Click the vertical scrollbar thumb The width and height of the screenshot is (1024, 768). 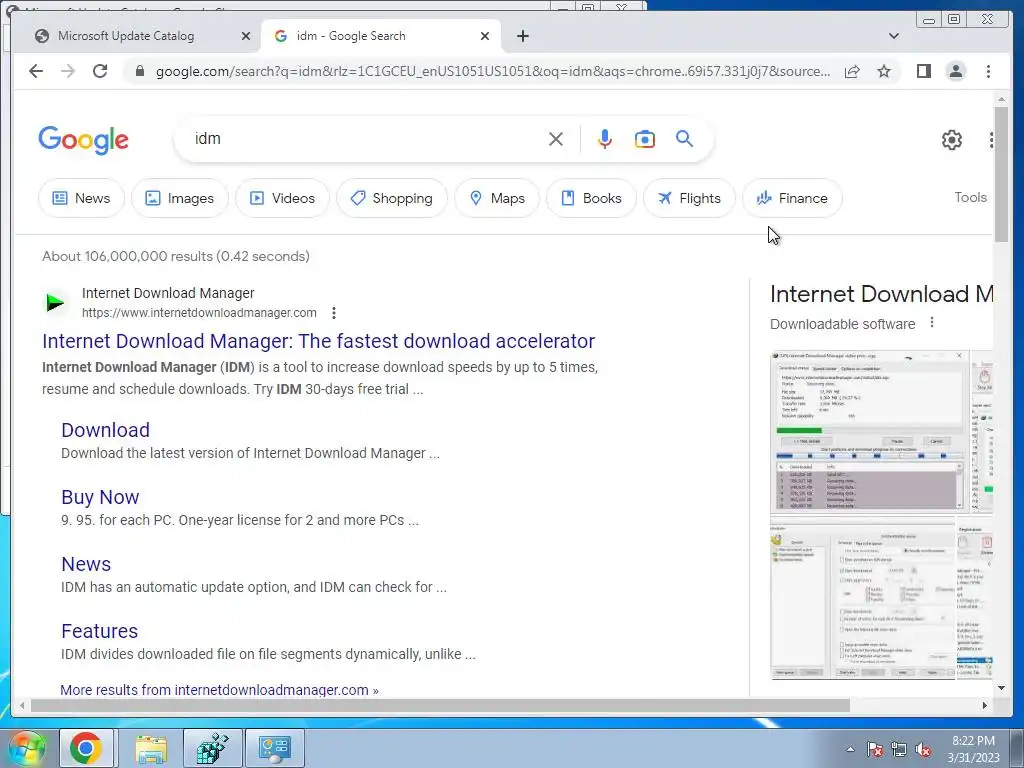[1001, 174]
